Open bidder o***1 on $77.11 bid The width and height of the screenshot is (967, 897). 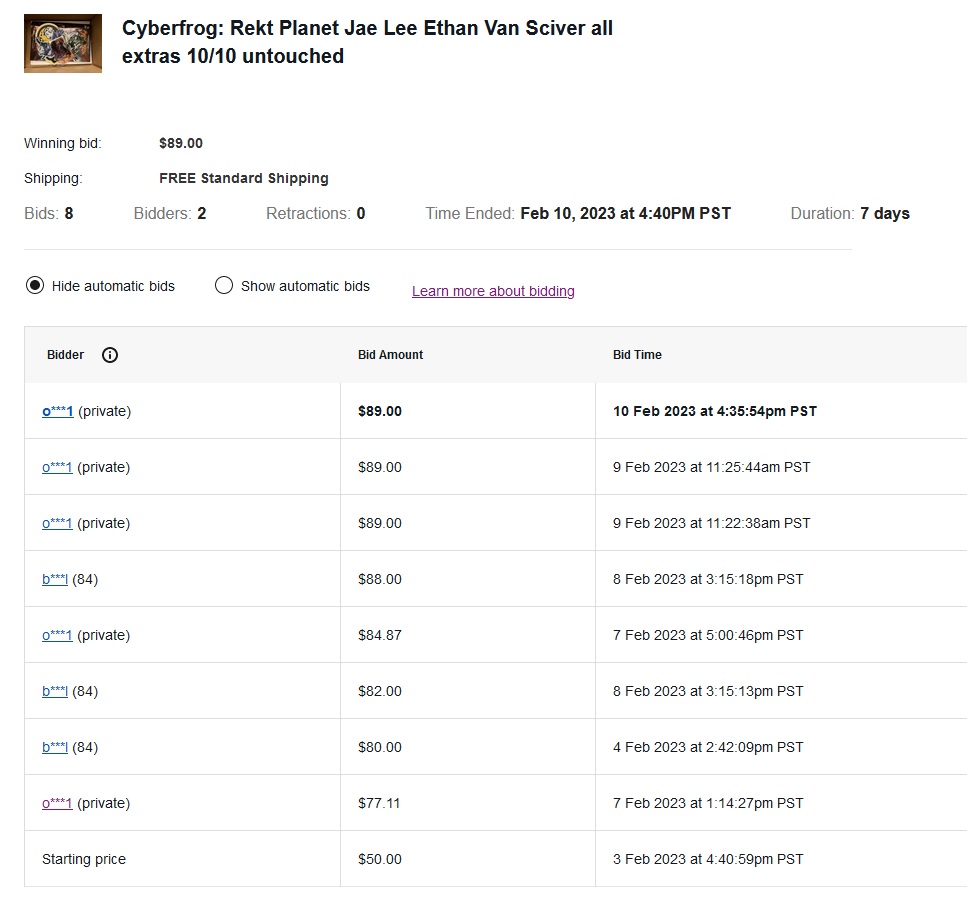point(57,803)
